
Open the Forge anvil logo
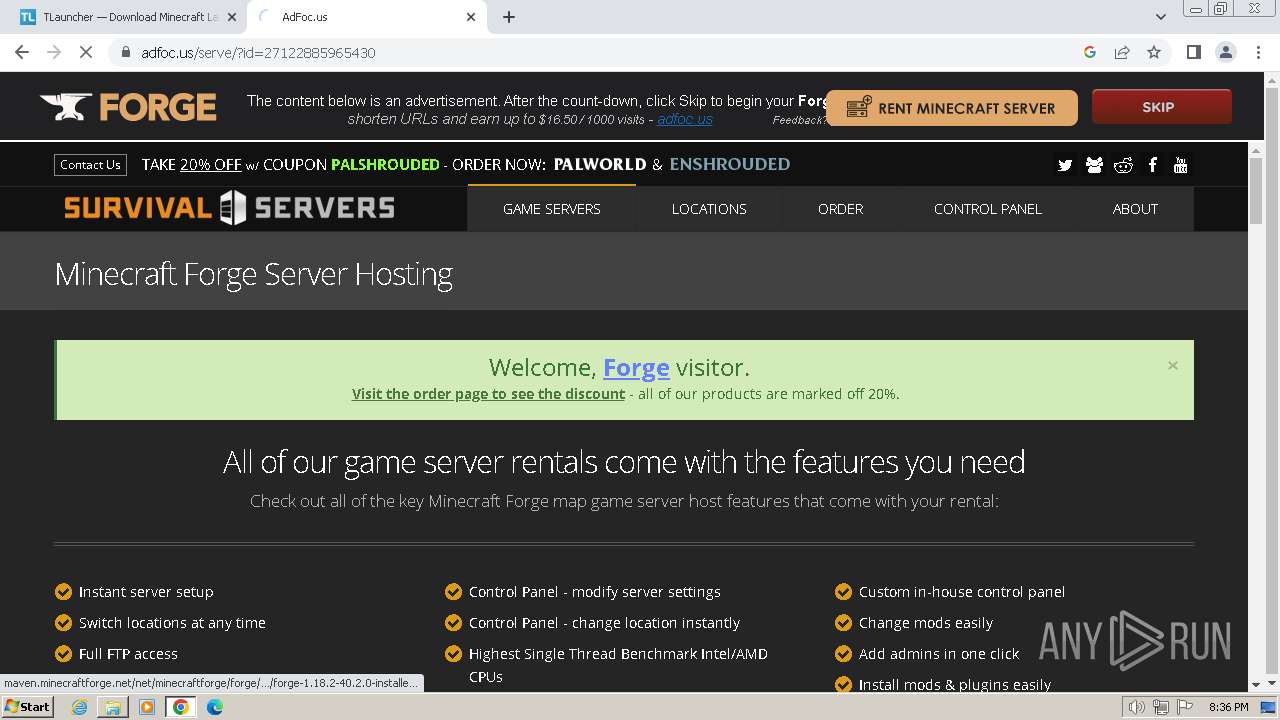click(x=128, y=107)
